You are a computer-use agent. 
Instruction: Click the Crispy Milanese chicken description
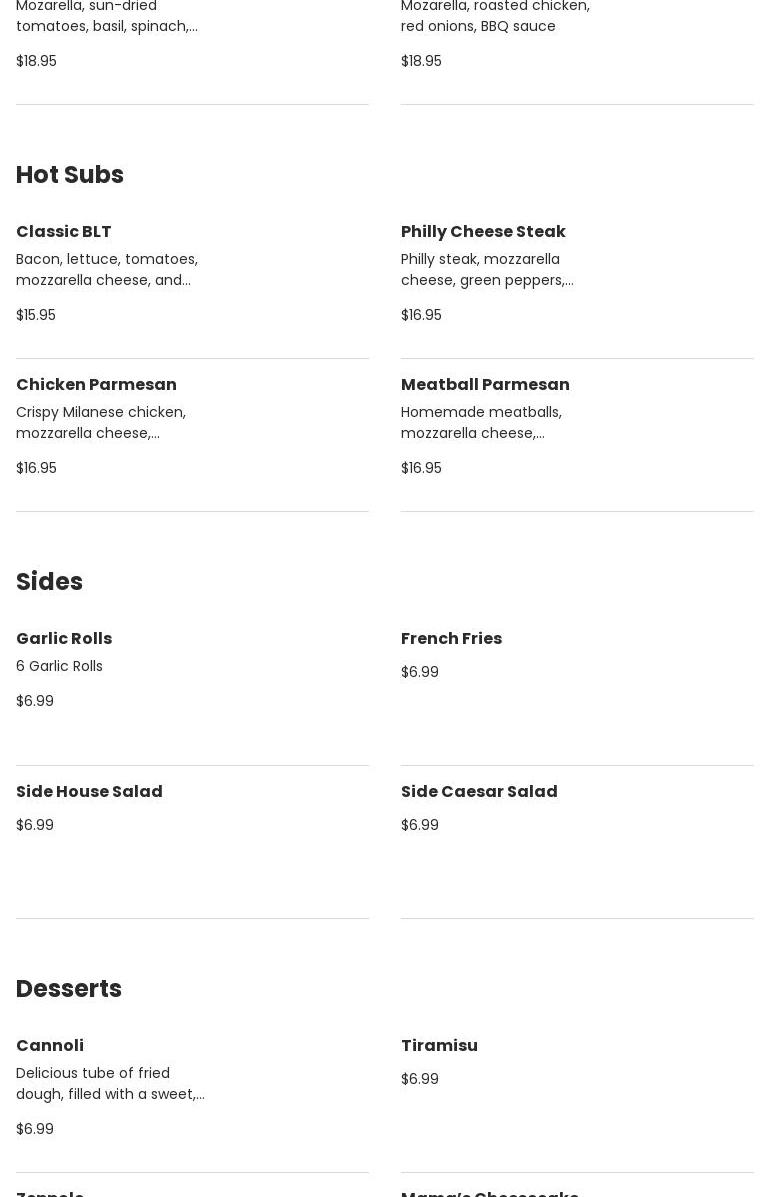pyautogui.click(x=101, y=422)
